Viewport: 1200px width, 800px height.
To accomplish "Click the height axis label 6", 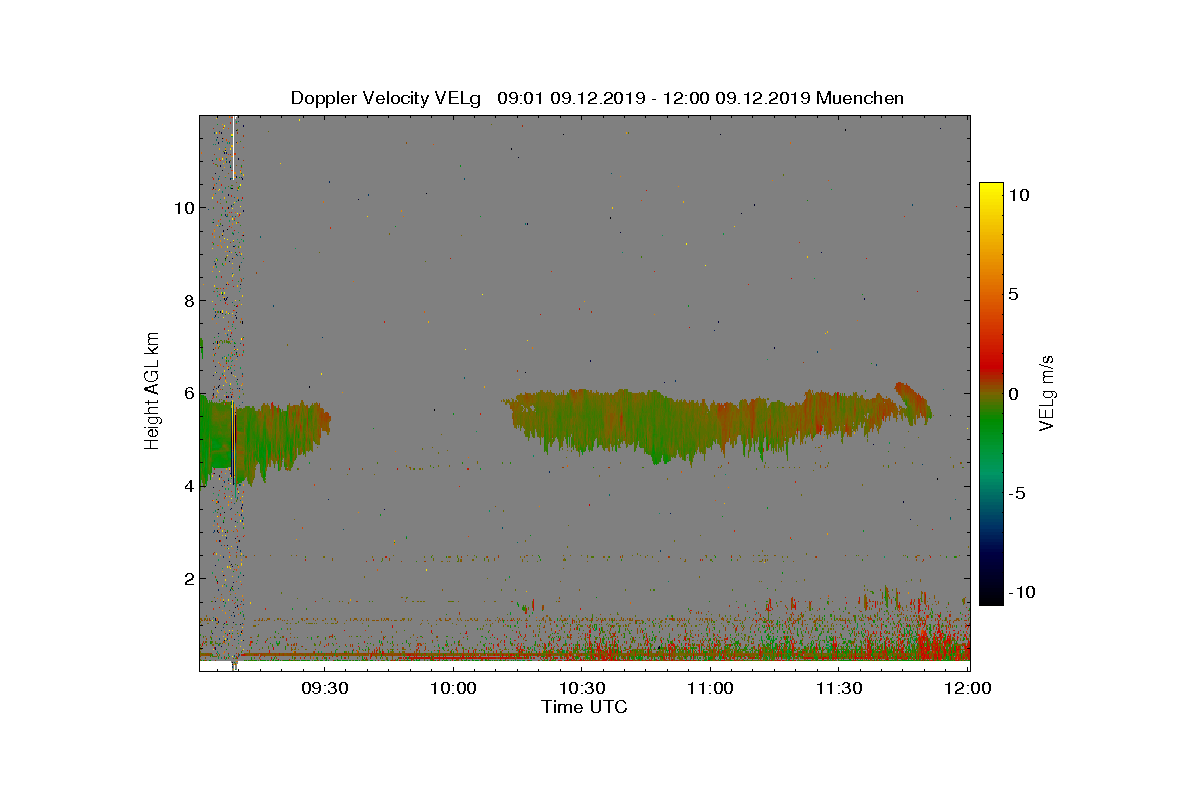I will (187, 393).
